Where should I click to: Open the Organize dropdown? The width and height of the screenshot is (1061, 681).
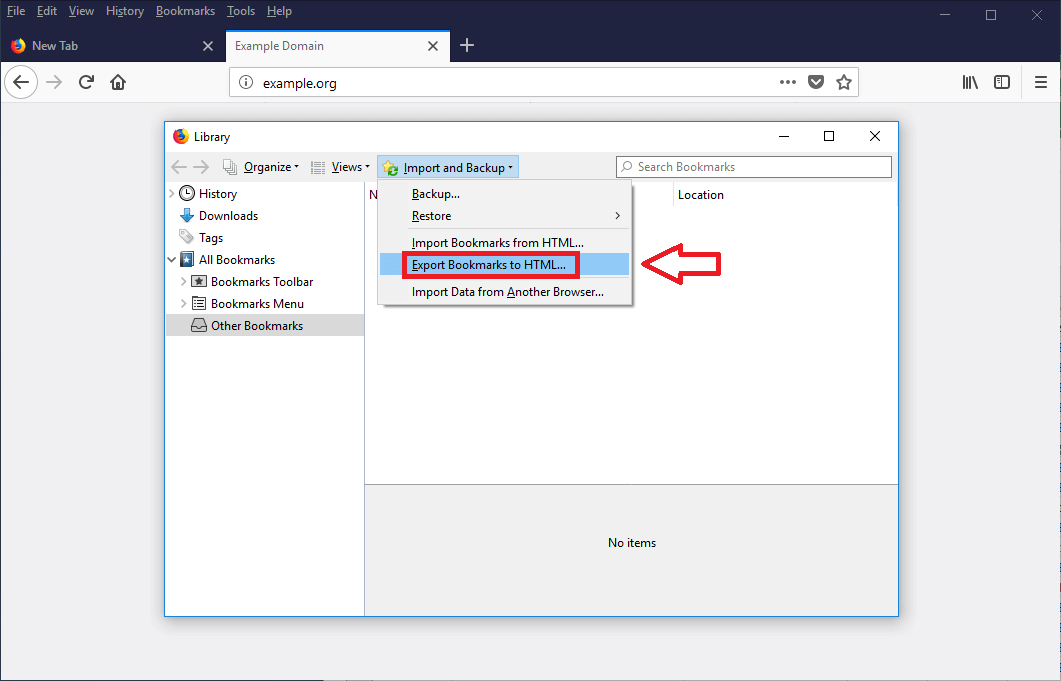(x=261, y=167)
